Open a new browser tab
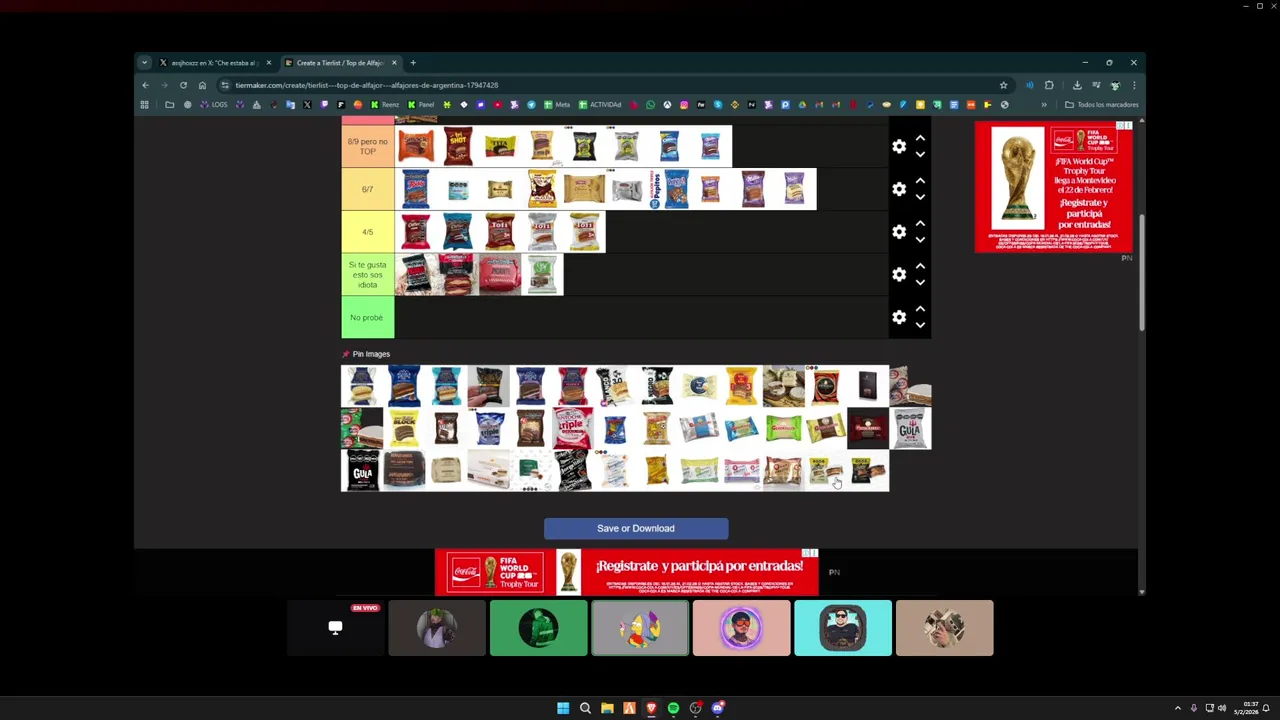Image resolution: width=1280 pixels, height=720 pixels. [413, 63]
